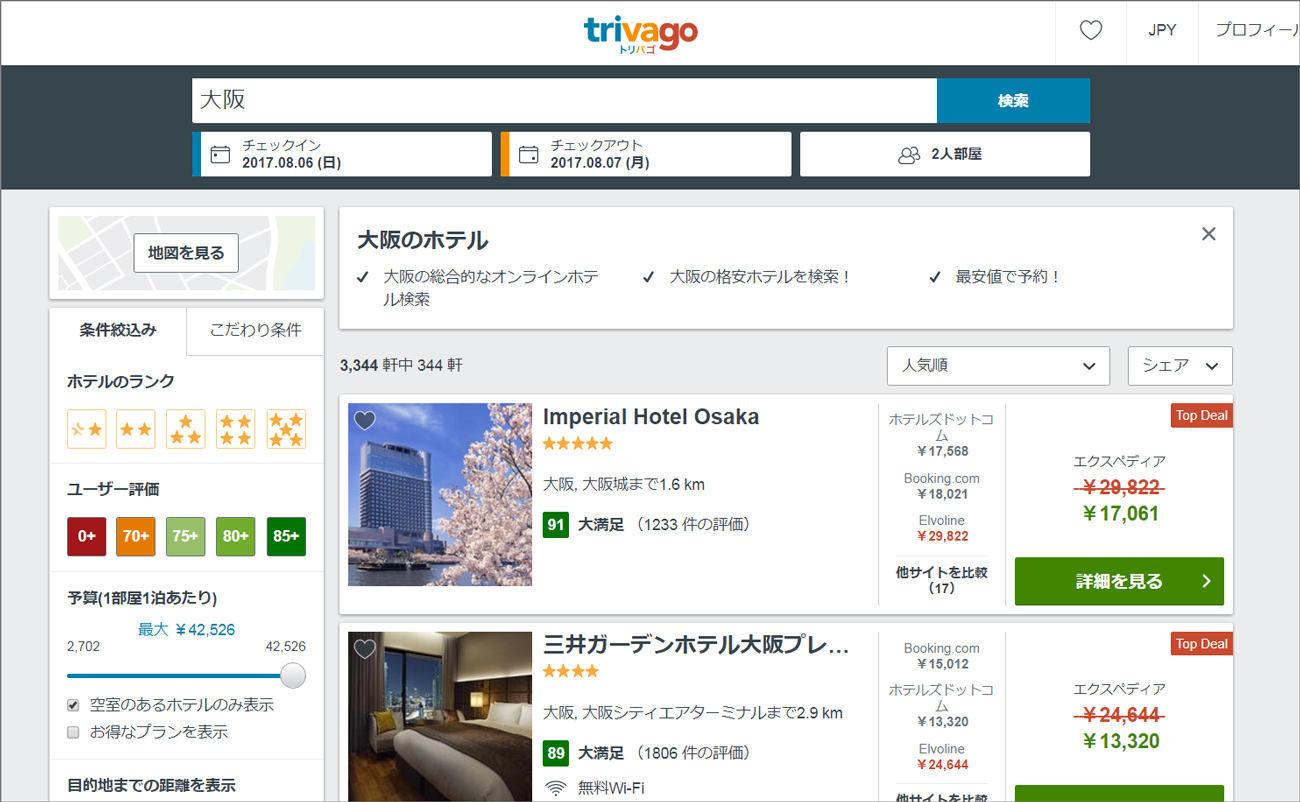The height and width of the screenshot is (802, 1300).
Task: Open favorites with the heart icon in header
Action: click(x=1091, y=31)
